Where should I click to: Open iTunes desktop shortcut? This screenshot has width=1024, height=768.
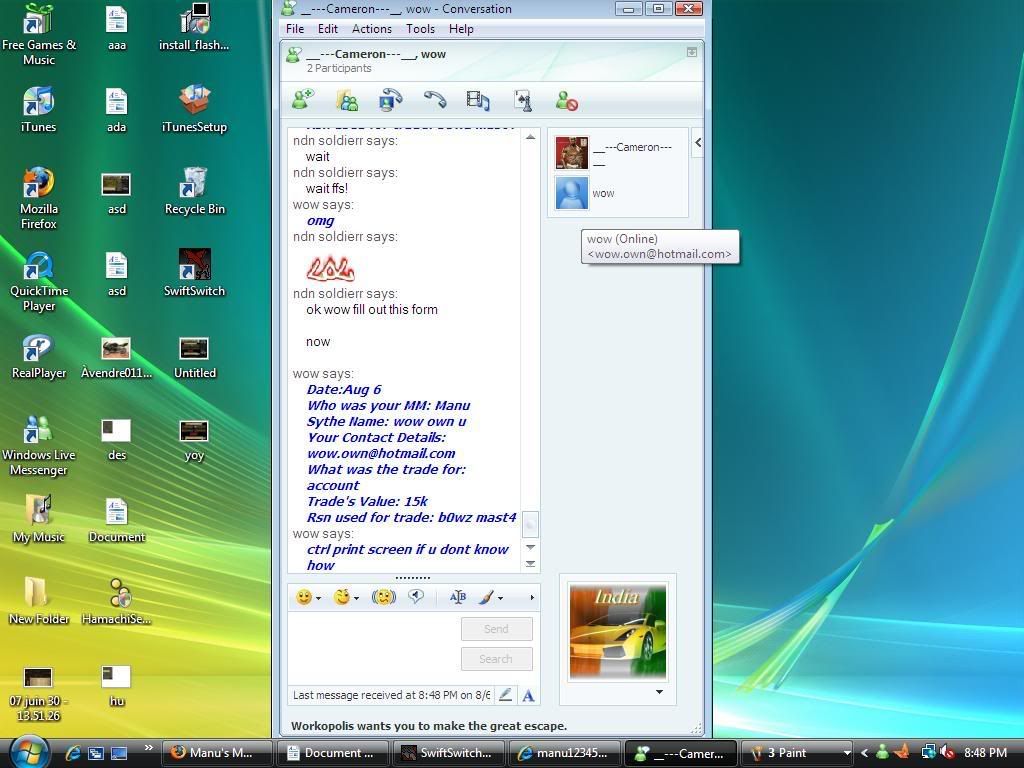(x=39, y=110)
